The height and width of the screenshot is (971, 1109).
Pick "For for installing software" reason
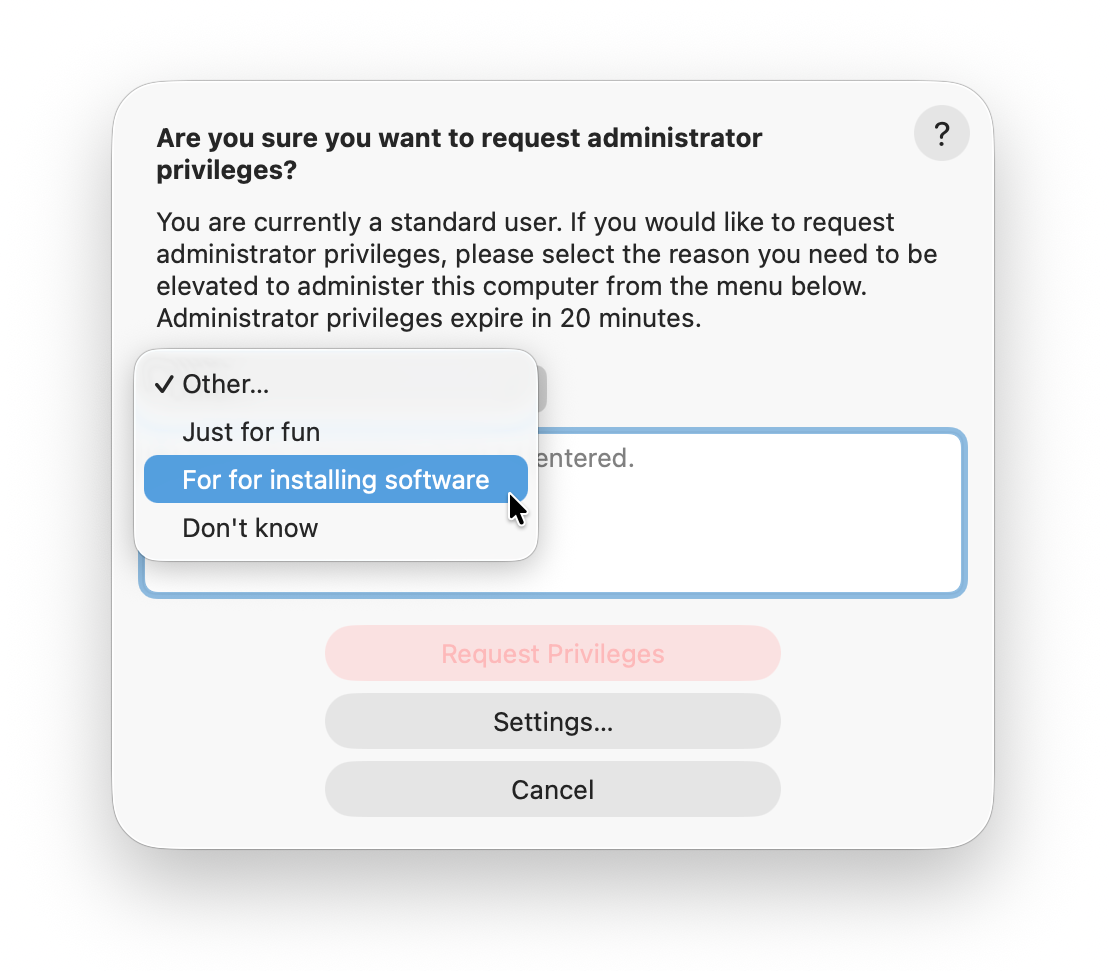pyautogui.click(x=335, y=480)
